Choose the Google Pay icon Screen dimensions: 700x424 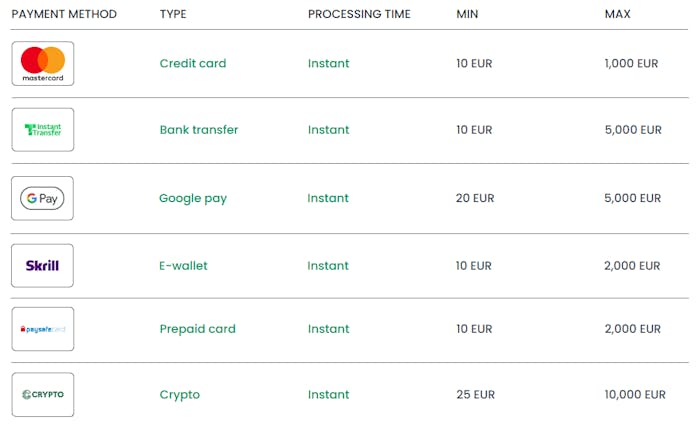coord(43,198)
